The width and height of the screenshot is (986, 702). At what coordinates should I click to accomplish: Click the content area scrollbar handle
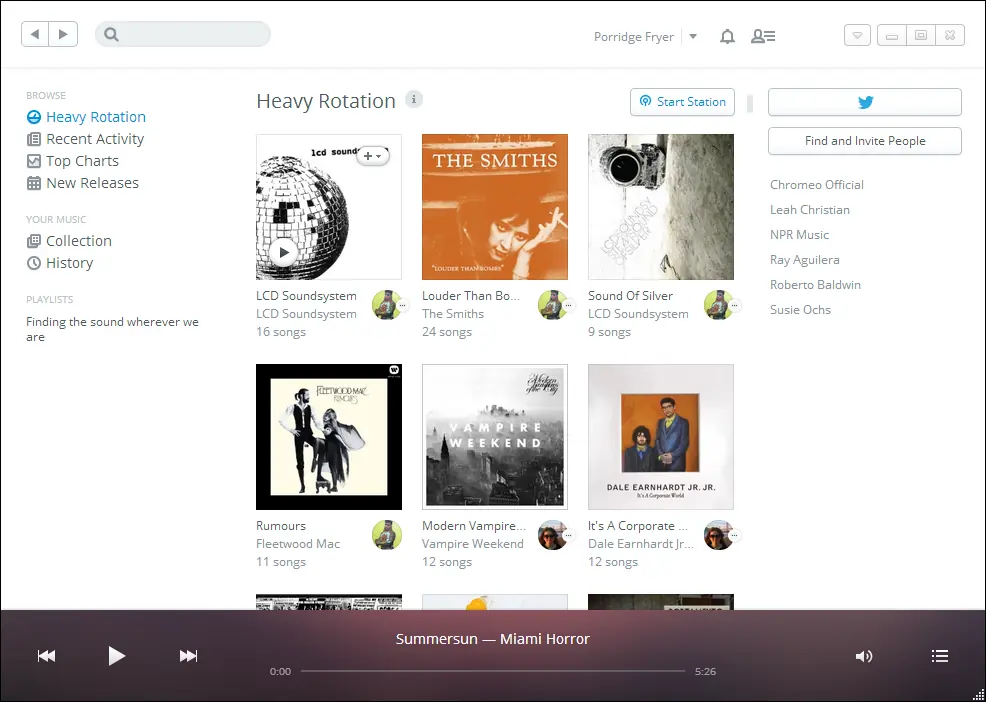pos(750,103)
